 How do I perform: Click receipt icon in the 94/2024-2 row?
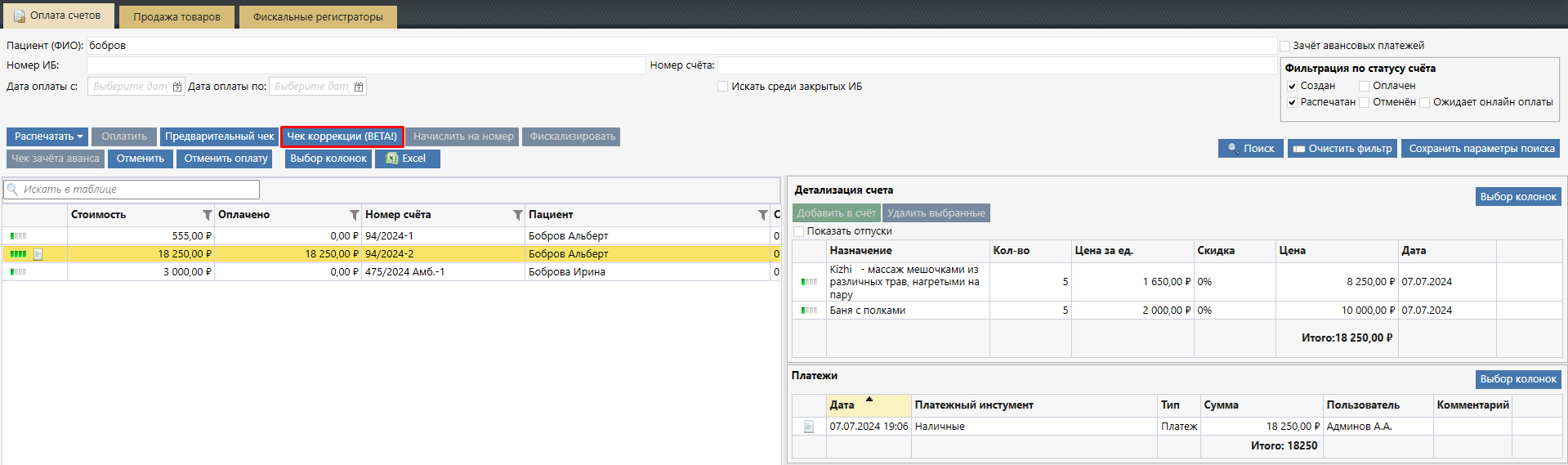click(x=38, y=254)
